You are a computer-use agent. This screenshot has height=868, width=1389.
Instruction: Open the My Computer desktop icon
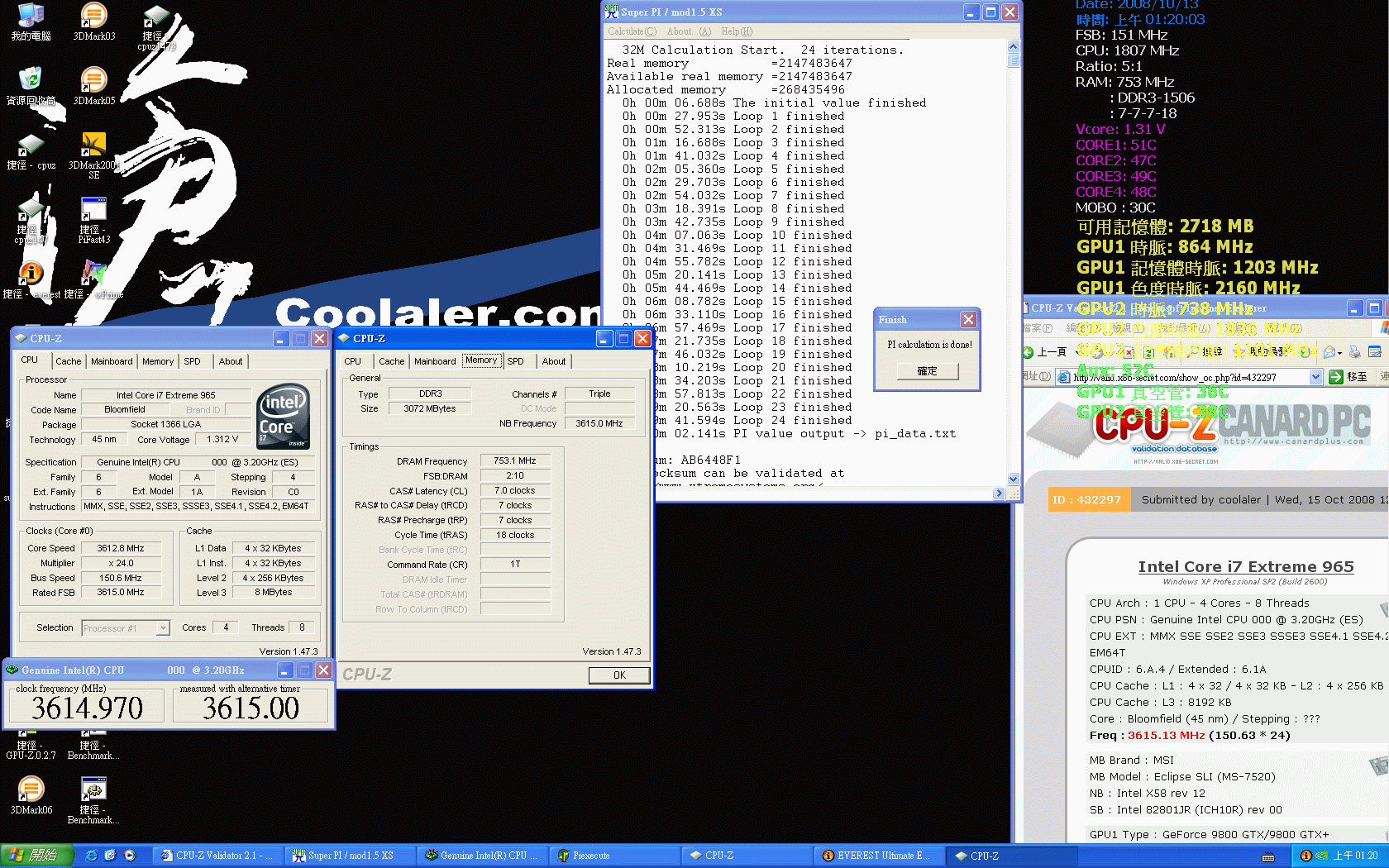pos(31,21)
